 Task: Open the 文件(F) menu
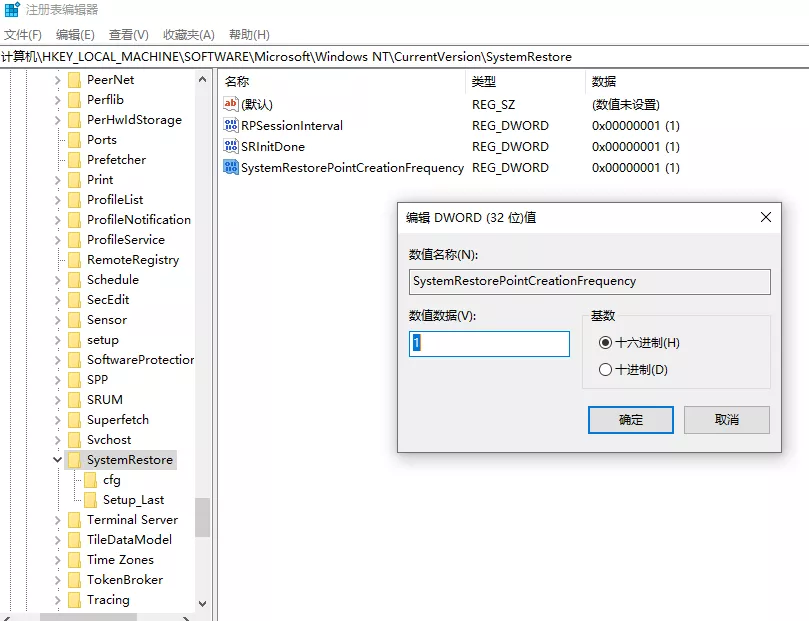pos(23,35)
